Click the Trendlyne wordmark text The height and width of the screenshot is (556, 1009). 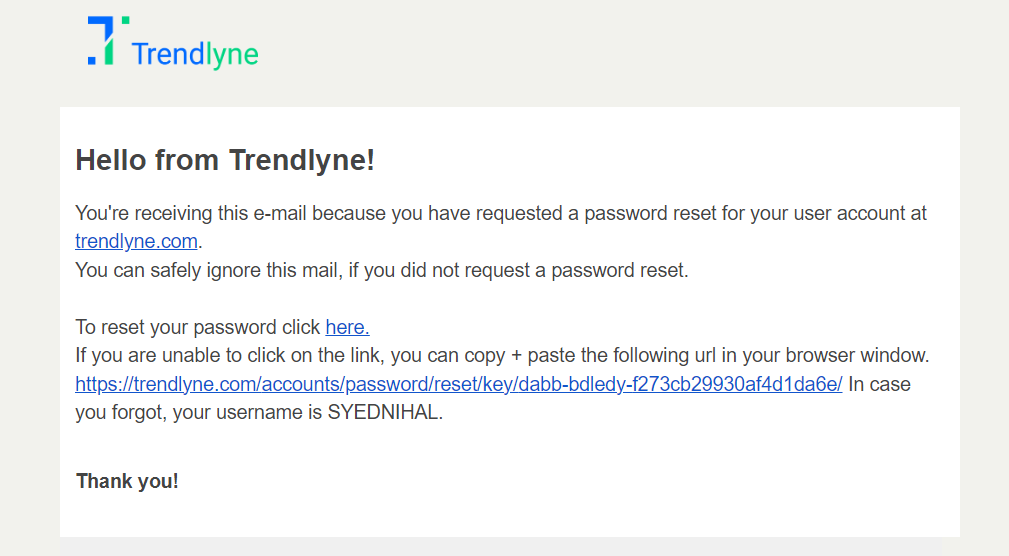tap(195, 54)
